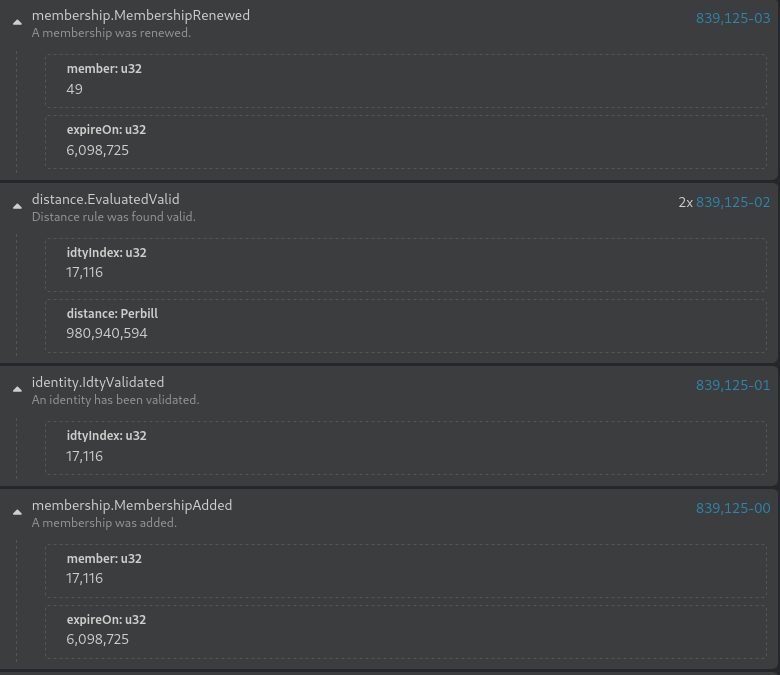Screen dimensions: 780x675
Task: Follow the 839,125-01 event link
Action: point(733,385)
